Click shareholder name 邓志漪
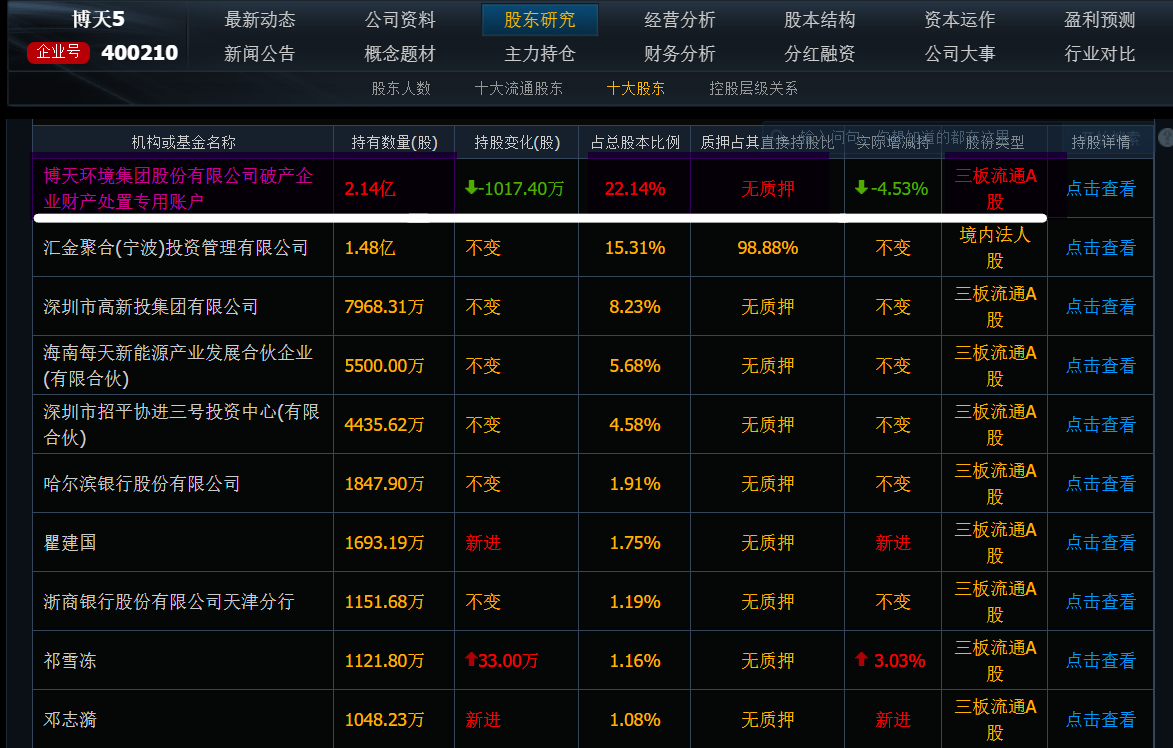Viewport: 1173px width, 748px height. [x=70, y=720]
